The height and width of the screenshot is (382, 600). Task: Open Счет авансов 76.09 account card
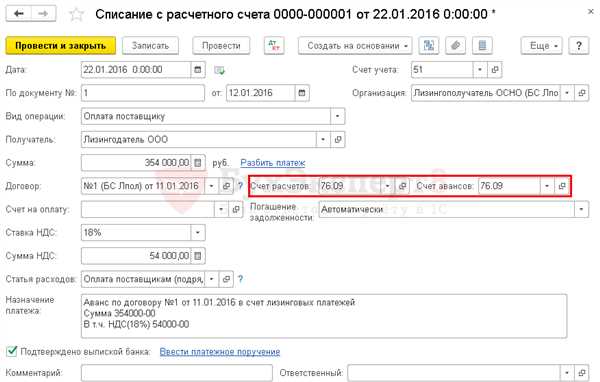(562, 186)
